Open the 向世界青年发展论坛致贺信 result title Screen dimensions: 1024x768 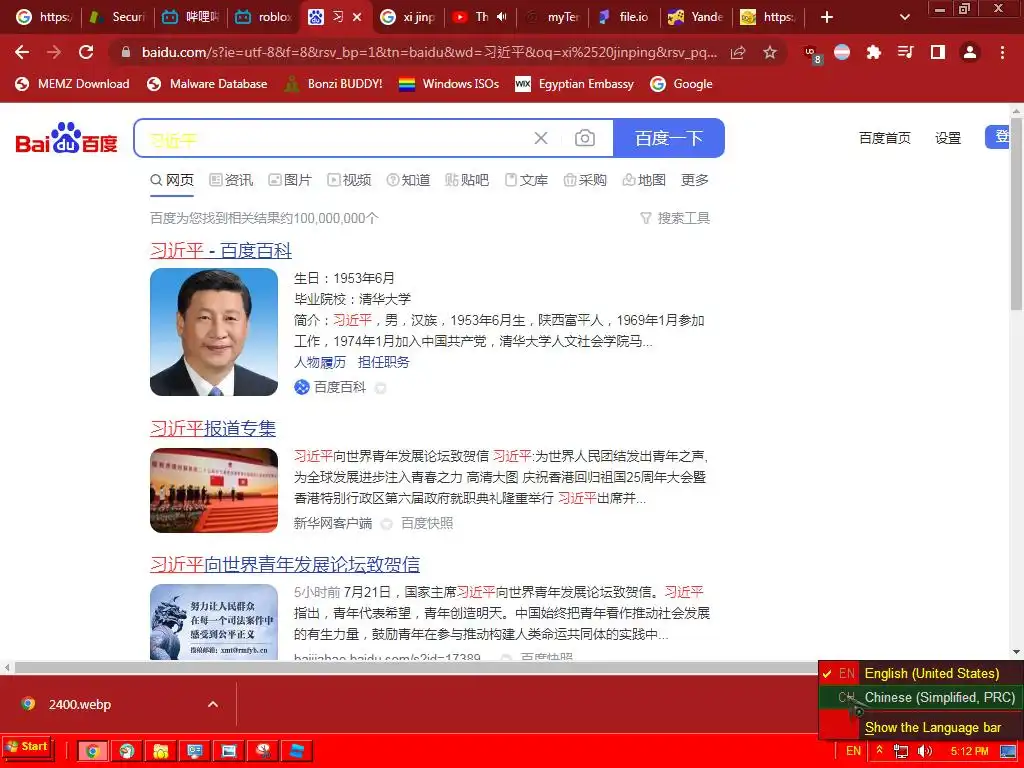[285, 564]
